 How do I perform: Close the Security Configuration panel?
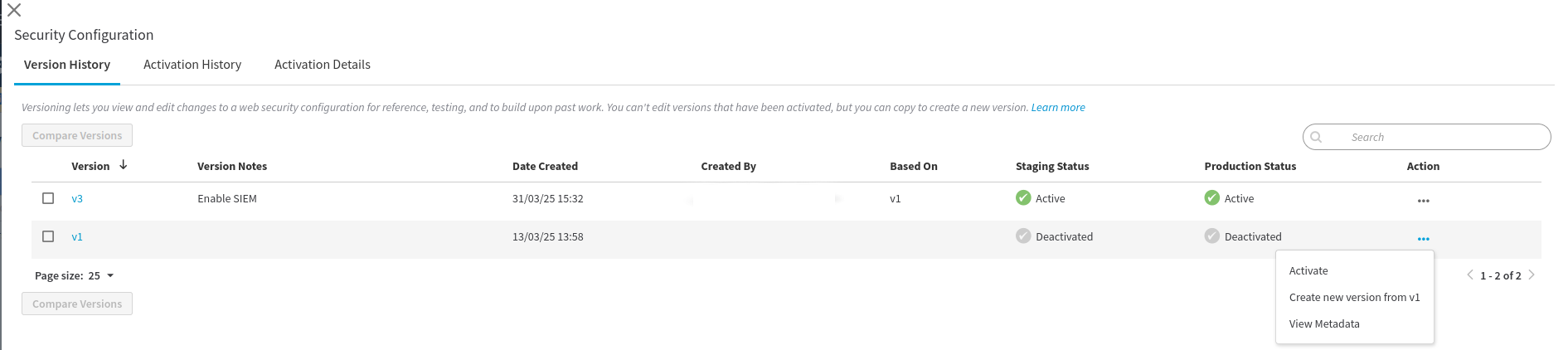(14, 10)
